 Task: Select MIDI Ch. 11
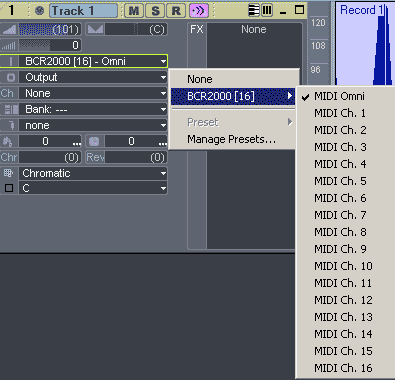pos(346,283)
